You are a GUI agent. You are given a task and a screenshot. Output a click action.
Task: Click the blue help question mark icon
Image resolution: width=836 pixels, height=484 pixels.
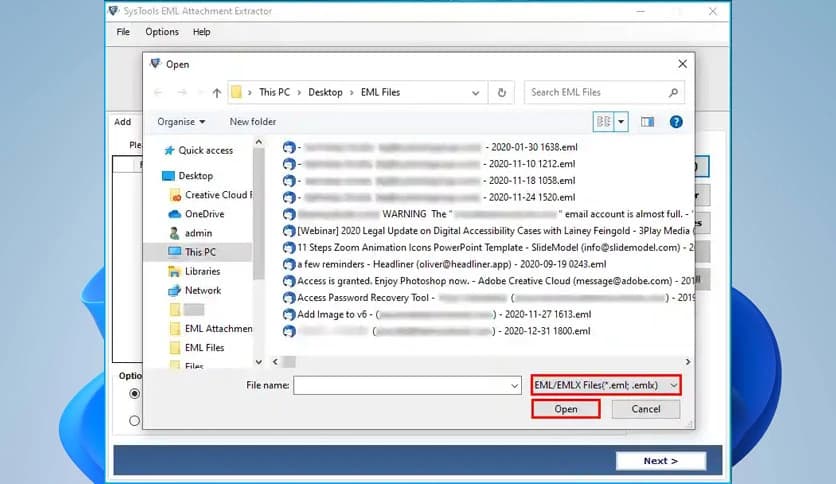coord(676,122)
